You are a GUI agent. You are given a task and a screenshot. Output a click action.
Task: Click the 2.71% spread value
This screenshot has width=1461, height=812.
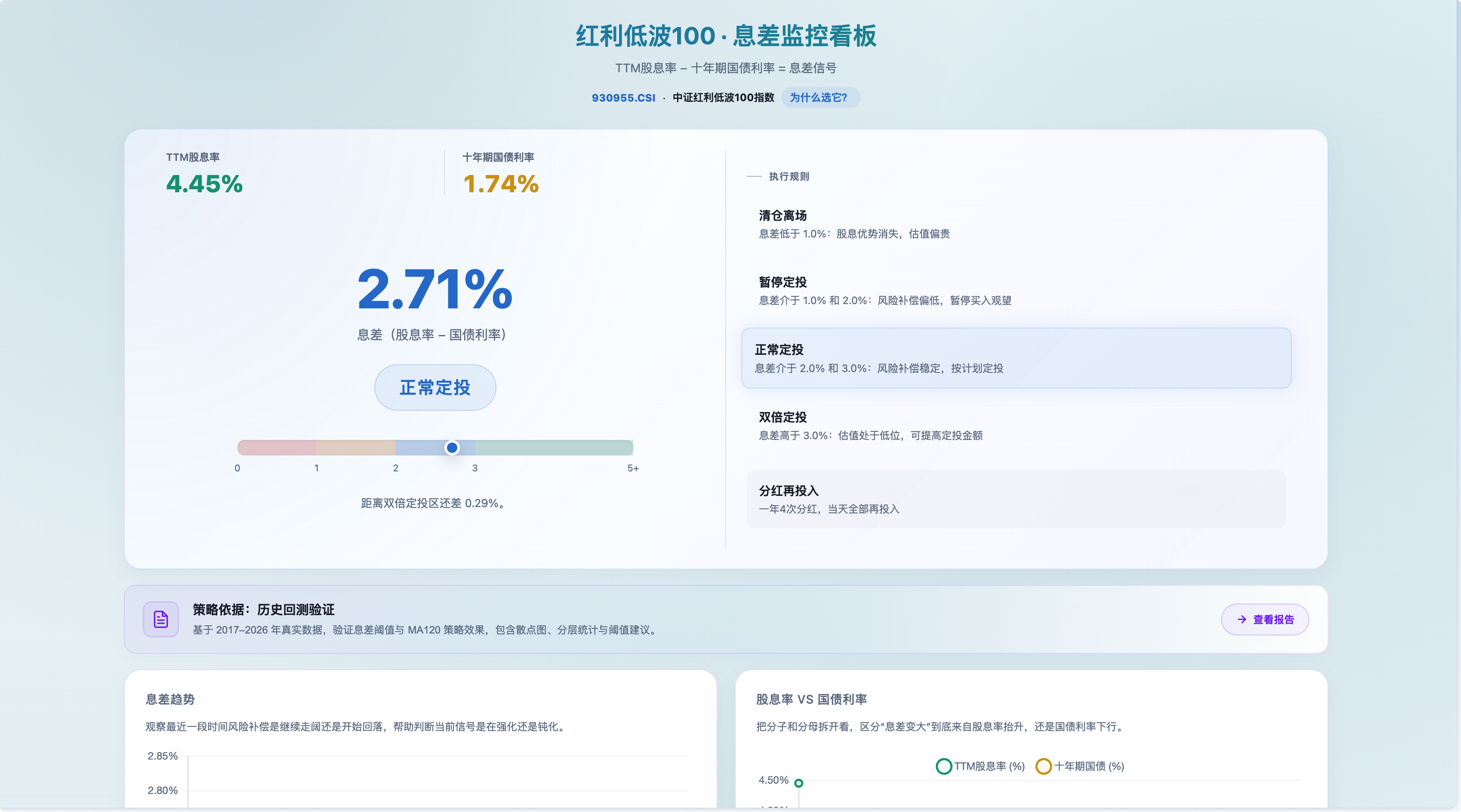435,289
